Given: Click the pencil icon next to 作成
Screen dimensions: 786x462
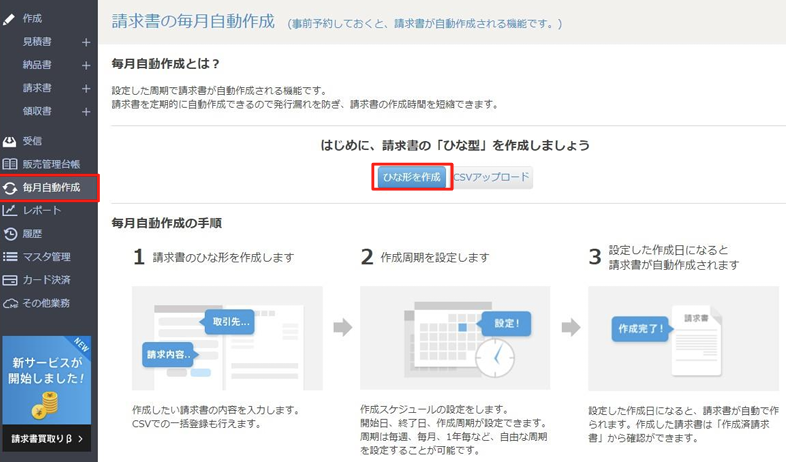Looking at the screenshot, I should tap(9, 19).
